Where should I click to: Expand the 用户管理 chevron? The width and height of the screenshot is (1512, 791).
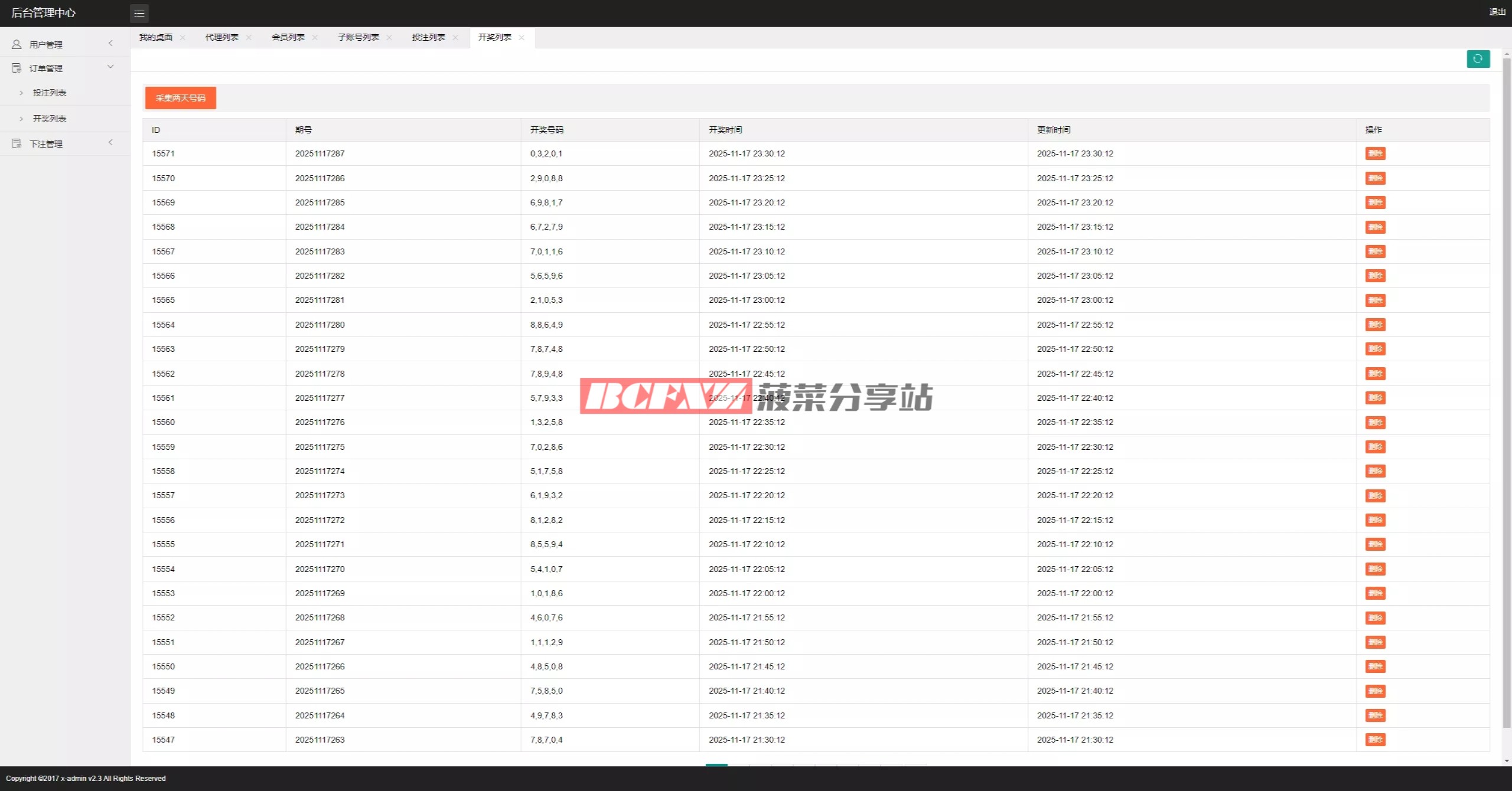point(110,43)
